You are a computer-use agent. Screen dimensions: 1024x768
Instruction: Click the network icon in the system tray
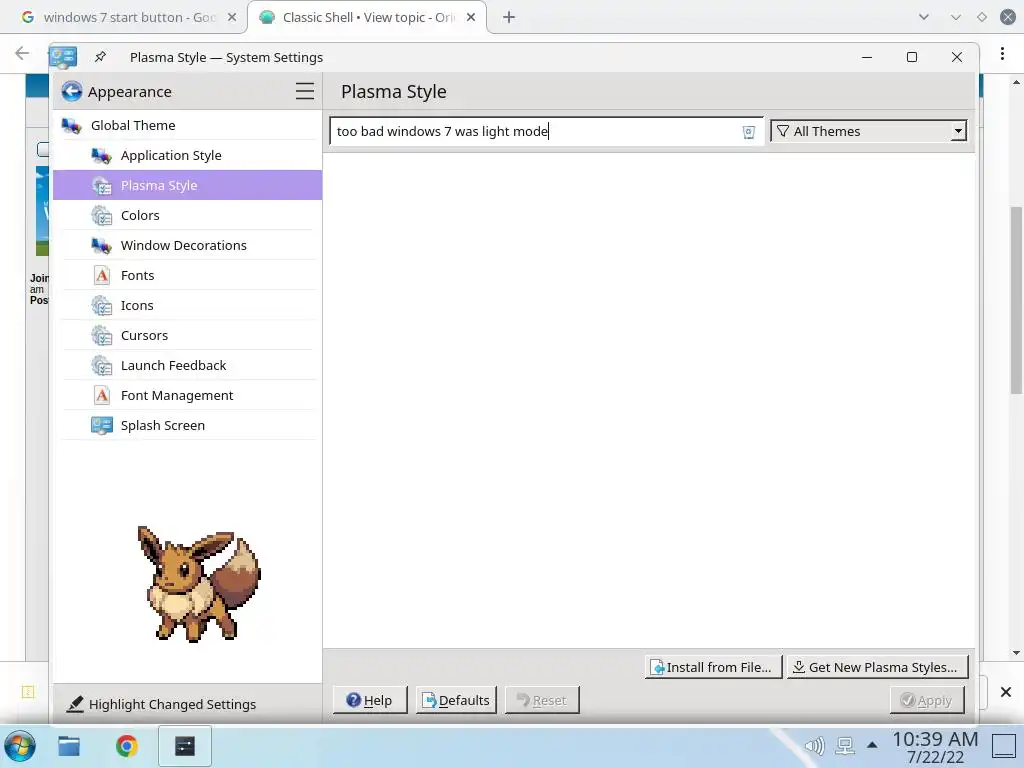[844, 745]
